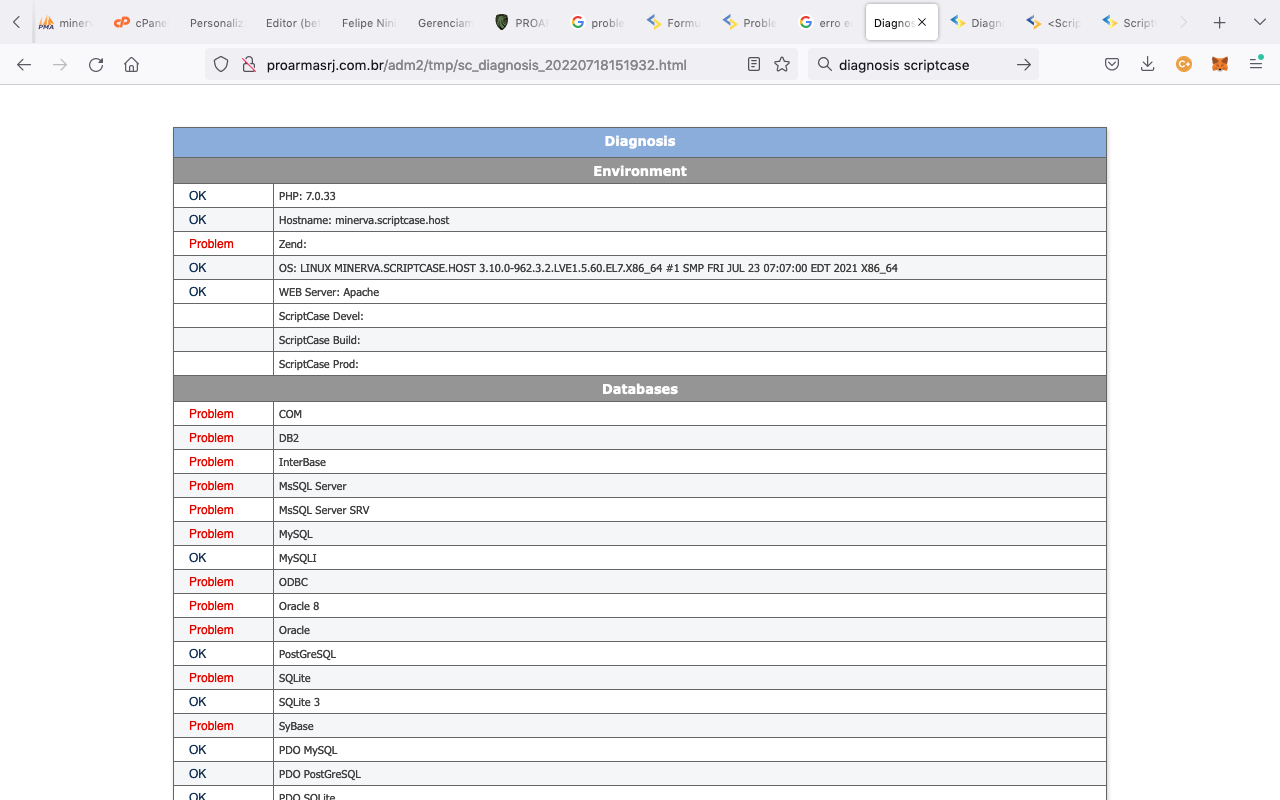1280x800 pixels.
Task: Click the SyBase row label
Action: point(296,726)
